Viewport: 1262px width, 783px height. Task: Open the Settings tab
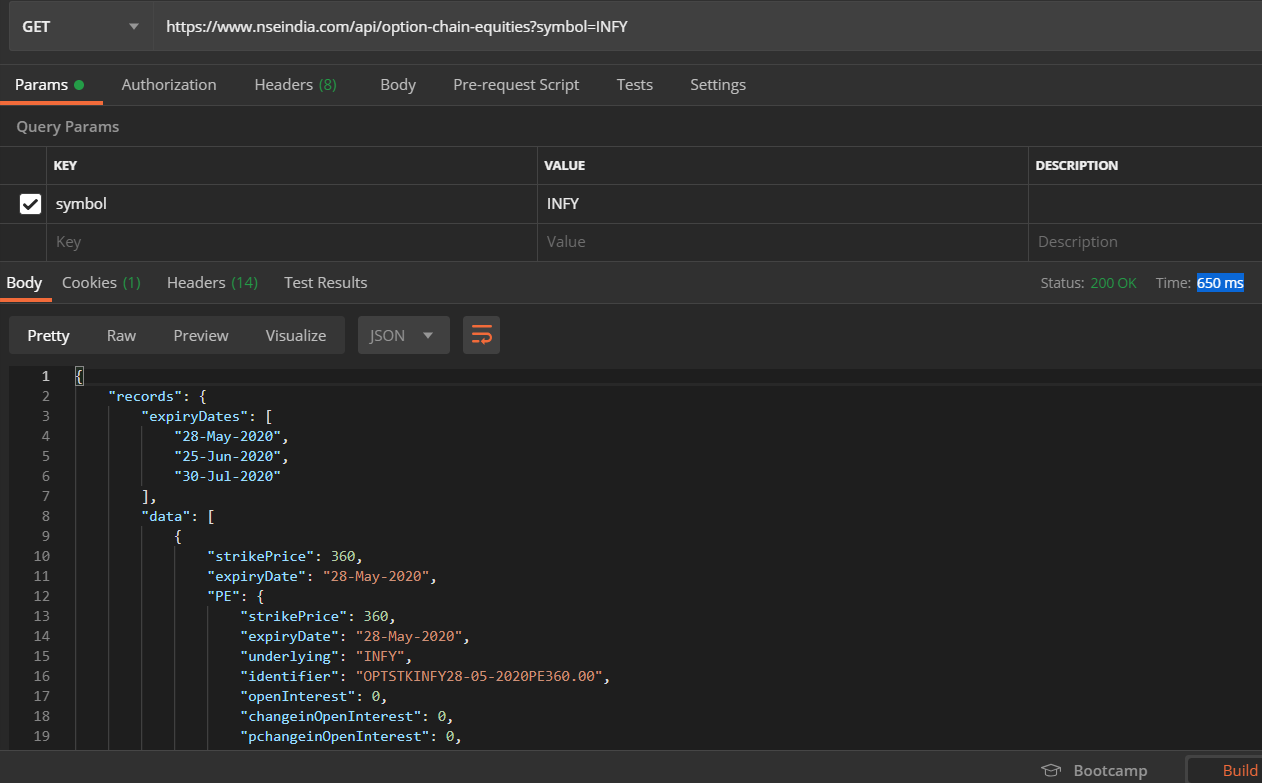tap(718, 85)
